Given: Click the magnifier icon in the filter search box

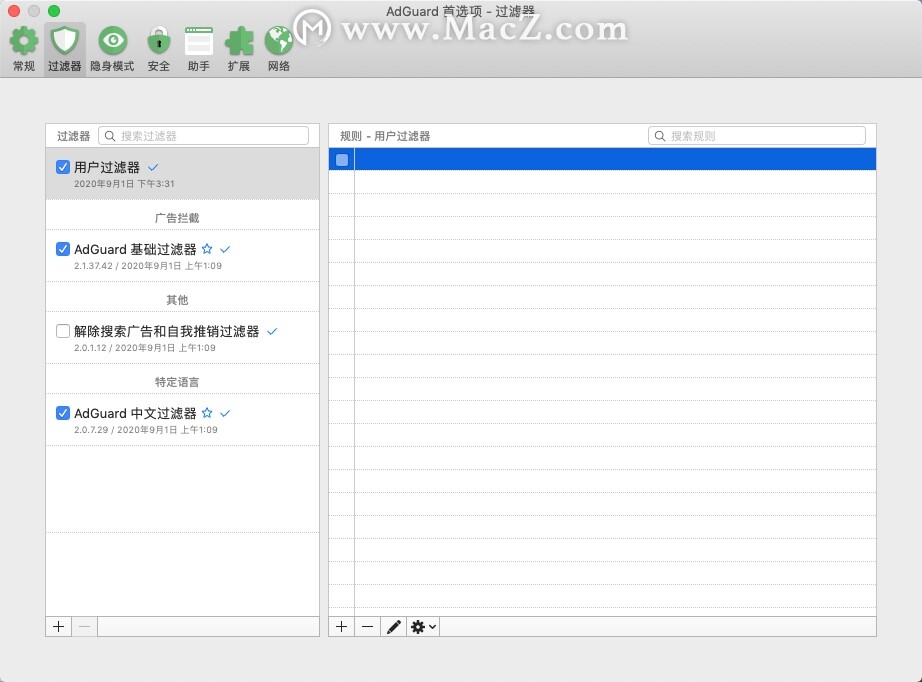Looking at the screenshot, I should pos(110,136).
